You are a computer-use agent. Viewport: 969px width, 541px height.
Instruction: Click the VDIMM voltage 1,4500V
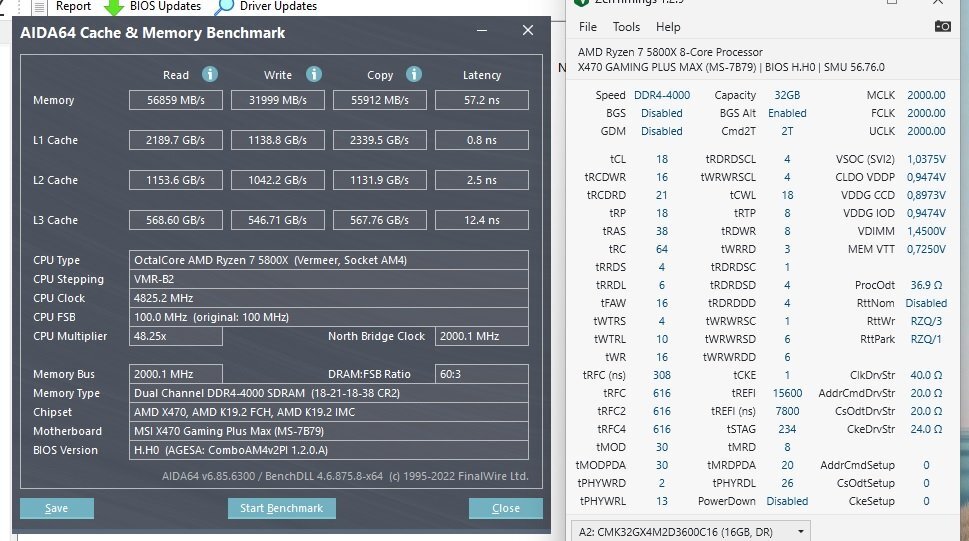point(926,231)
